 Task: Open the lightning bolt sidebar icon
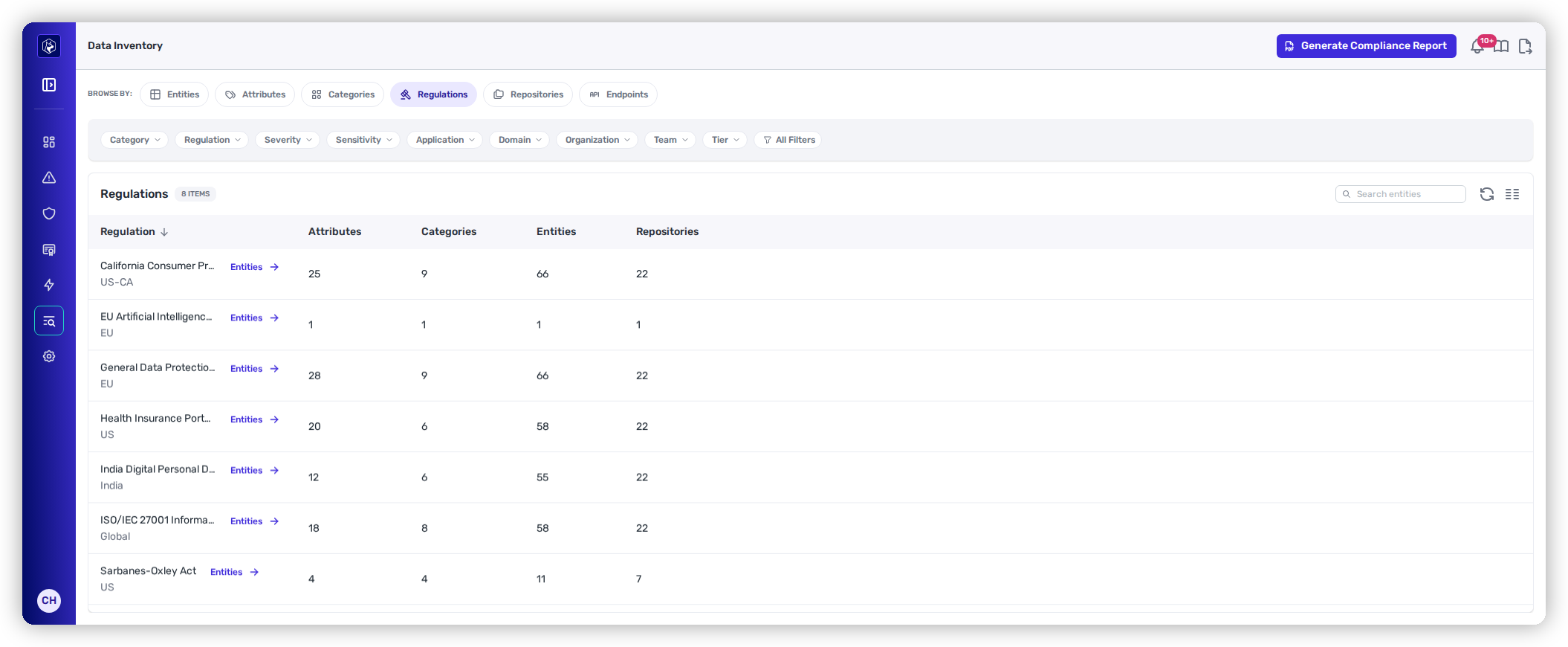49,285
